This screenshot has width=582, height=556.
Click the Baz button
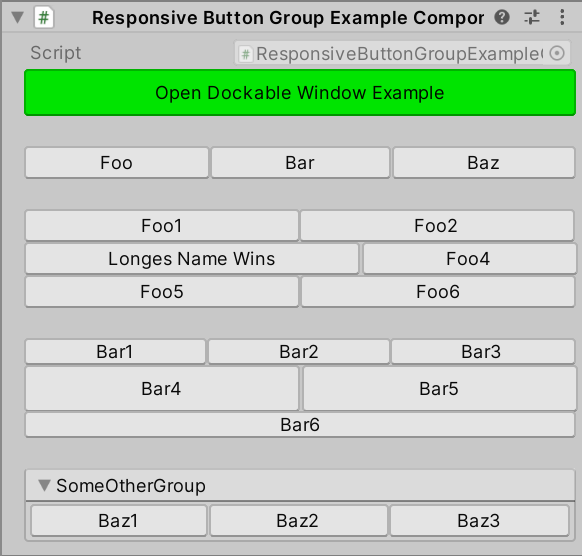484,163
